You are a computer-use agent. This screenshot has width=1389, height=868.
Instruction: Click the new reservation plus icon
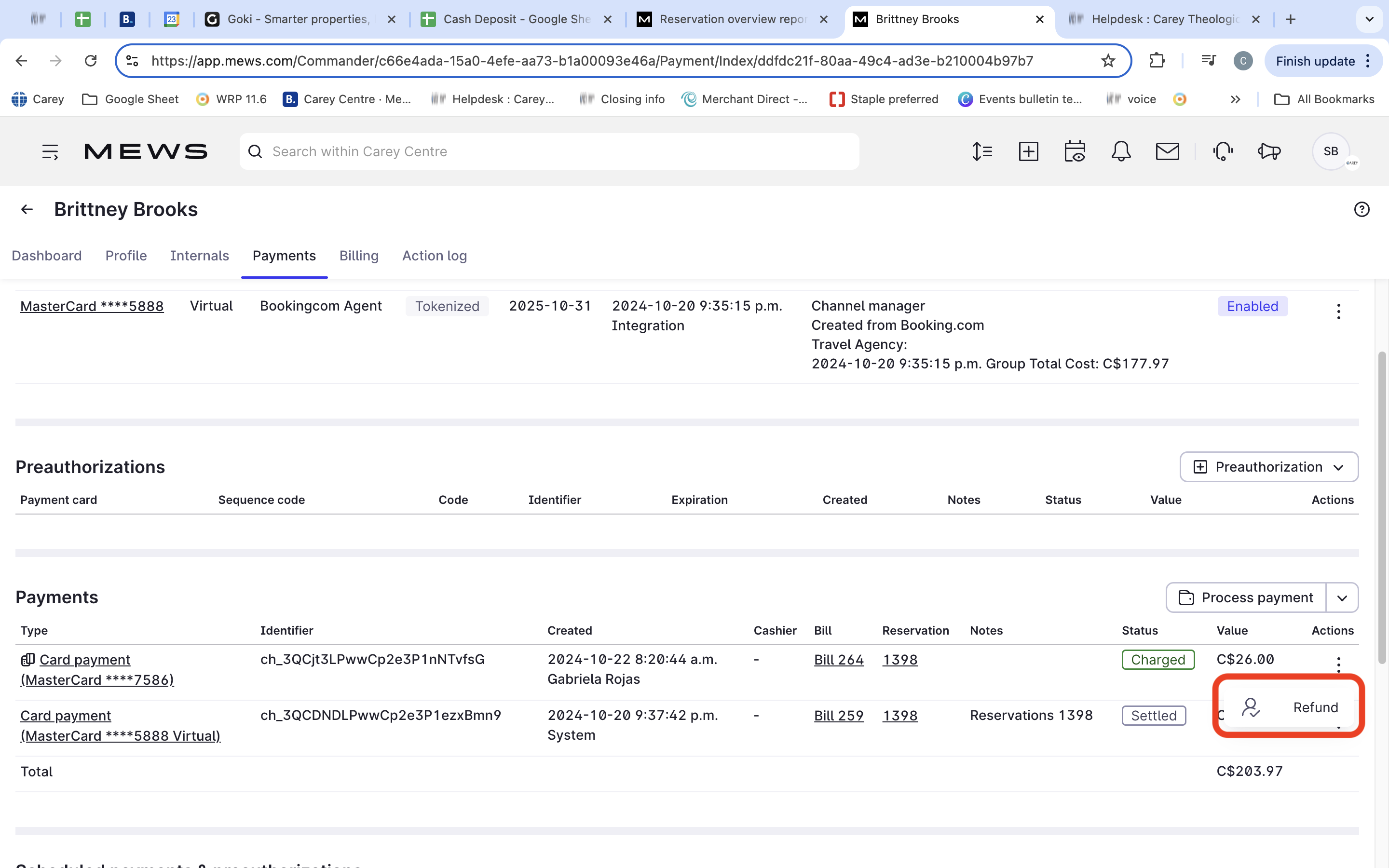[1028, 151]
